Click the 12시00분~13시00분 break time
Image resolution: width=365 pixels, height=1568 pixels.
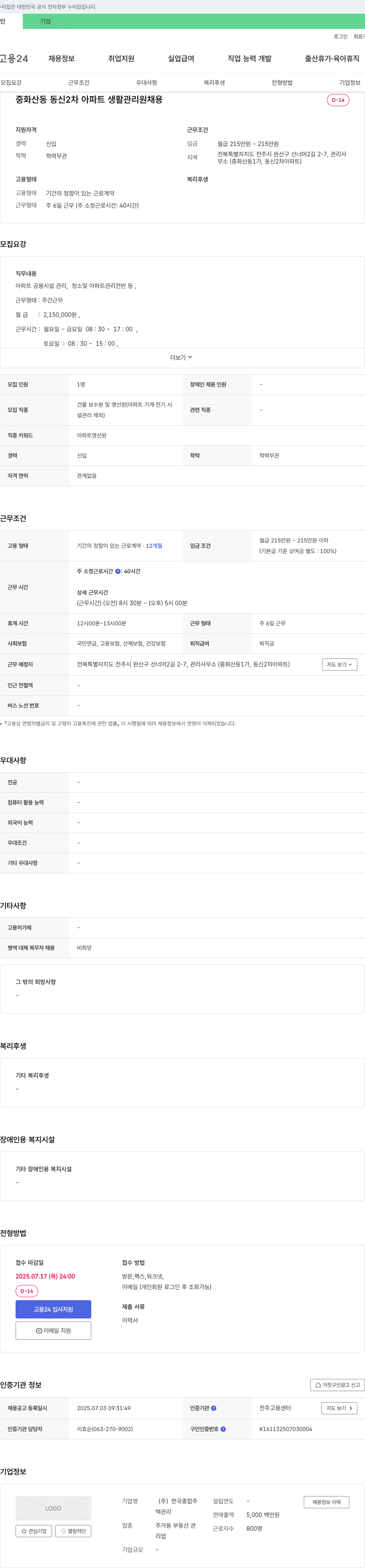pyautogui.click(x=102, y=623)
